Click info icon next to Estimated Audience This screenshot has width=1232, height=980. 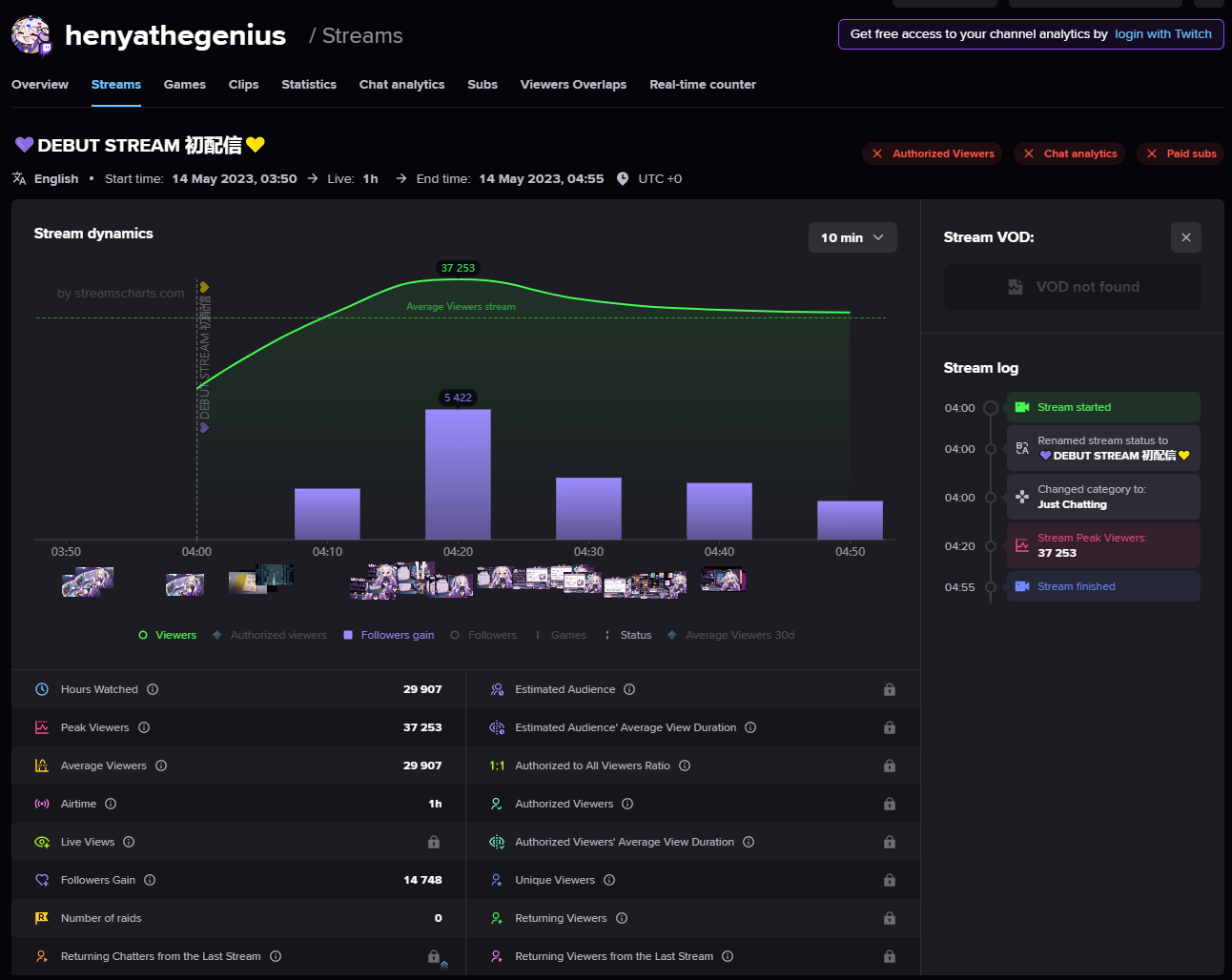tap(629, 689)
